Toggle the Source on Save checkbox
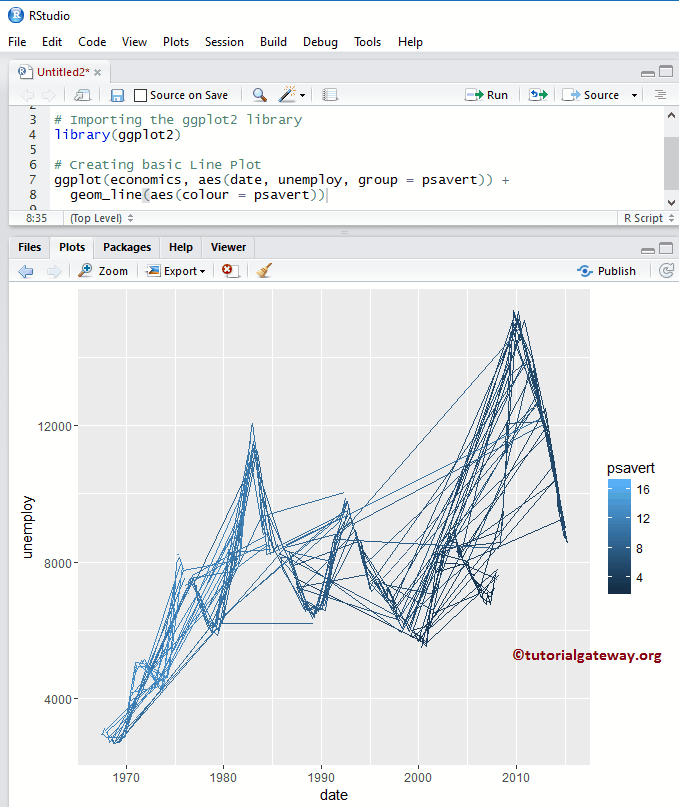 coord(140,95)
